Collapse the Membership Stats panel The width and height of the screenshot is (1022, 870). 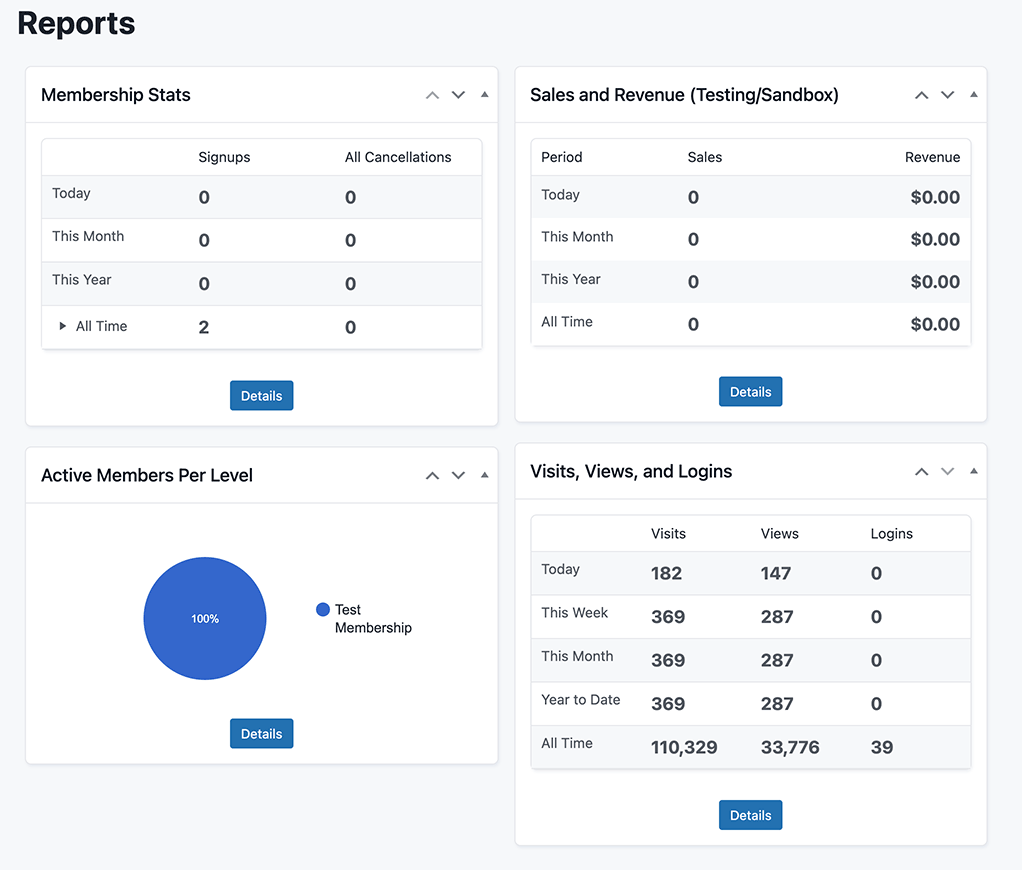pyautogui.click(x=485, y=95)
